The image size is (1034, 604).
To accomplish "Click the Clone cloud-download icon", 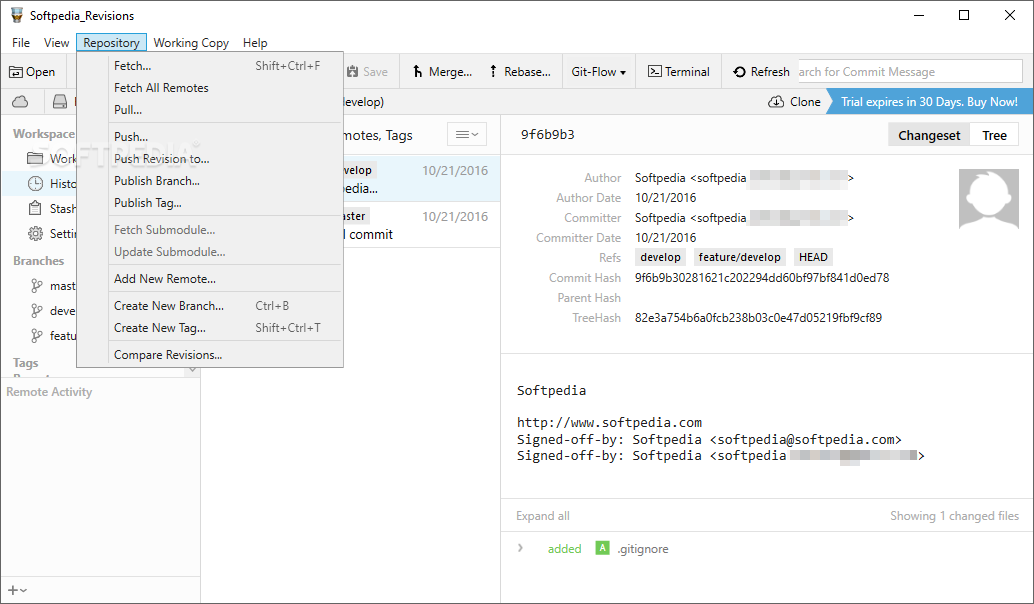I will tap(776, 102).
